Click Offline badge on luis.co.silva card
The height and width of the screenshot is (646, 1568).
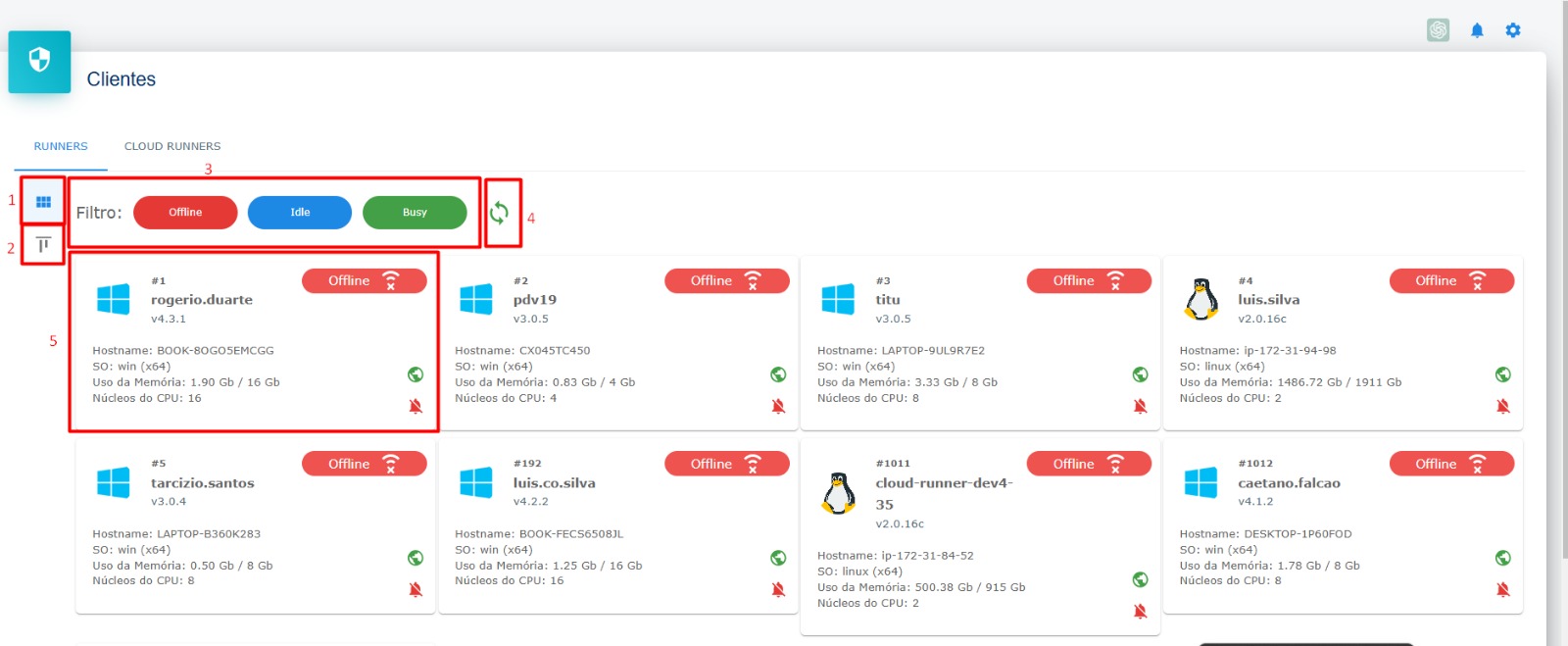click(x=727, y=464)
